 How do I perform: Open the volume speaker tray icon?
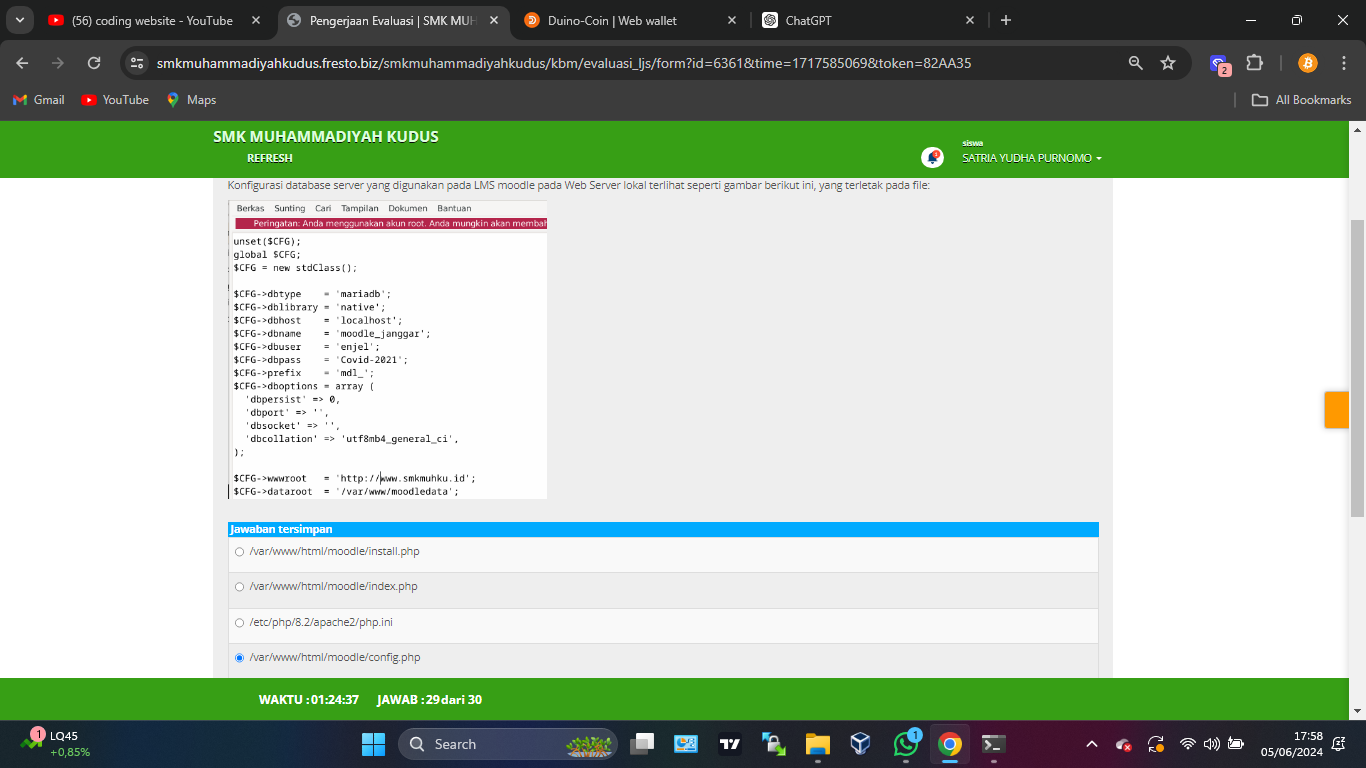pos(1212,744)
